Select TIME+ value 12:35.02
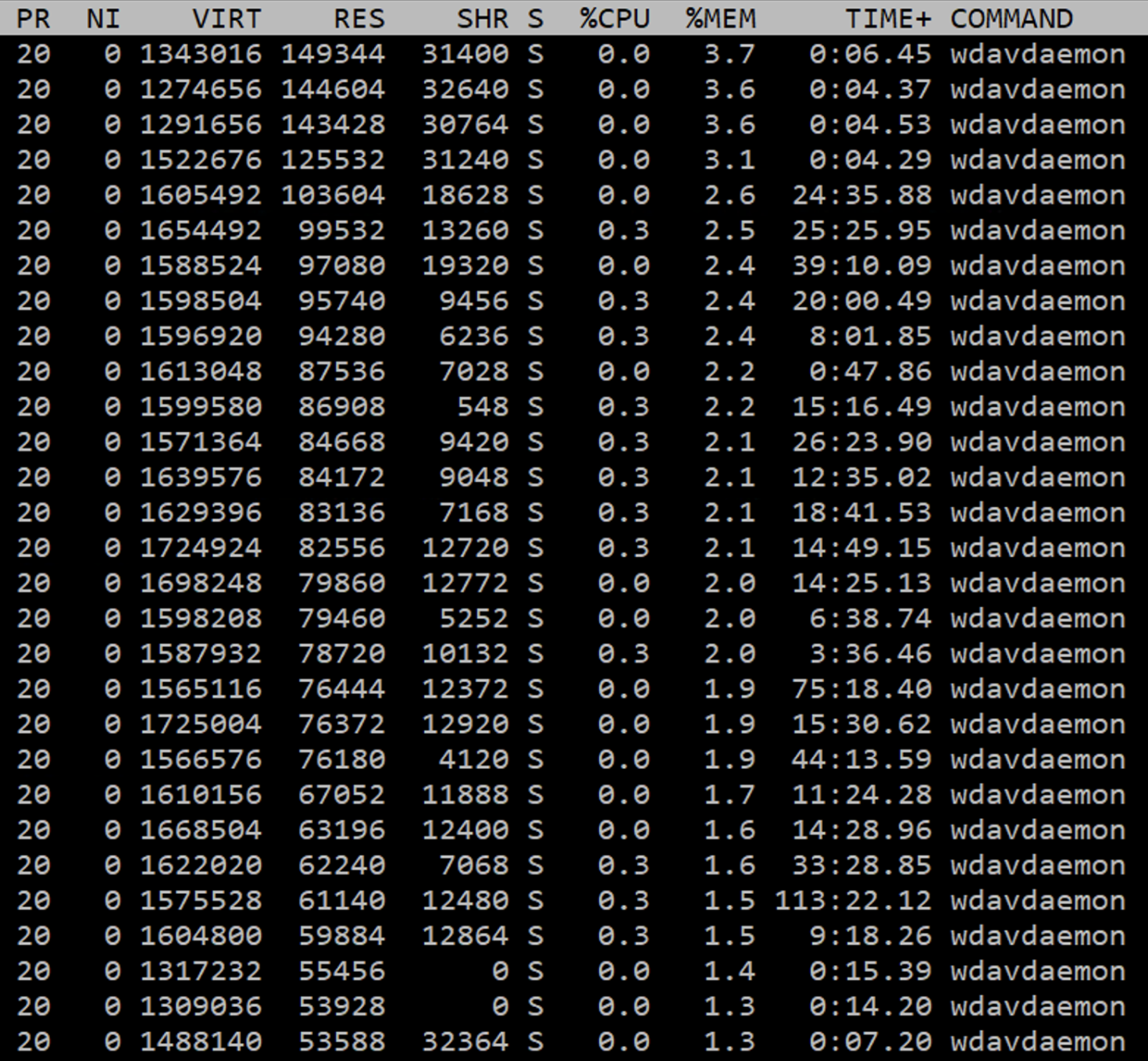This screenshot has height=1061, width=1148. click(861, 477)
